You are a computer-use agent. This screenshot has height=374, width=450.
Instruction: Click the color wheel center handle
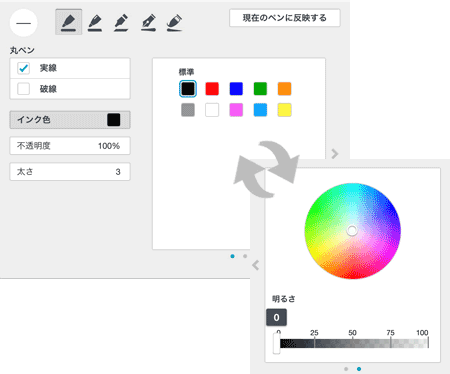(352, 230)
